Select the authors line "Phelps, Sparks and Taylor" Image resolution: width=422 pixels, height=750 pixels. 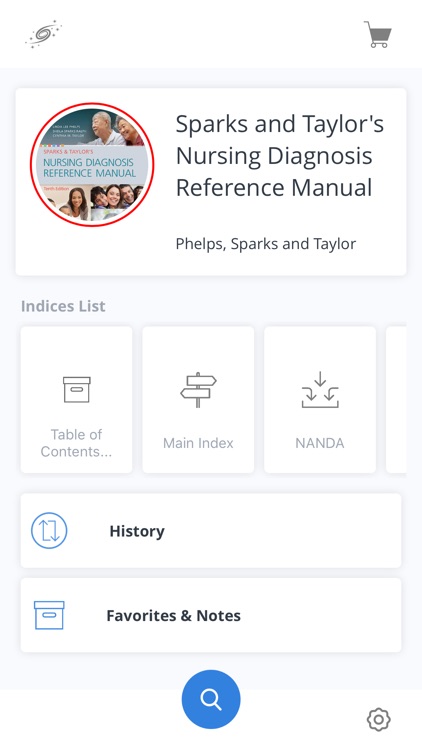click(266, 244)
